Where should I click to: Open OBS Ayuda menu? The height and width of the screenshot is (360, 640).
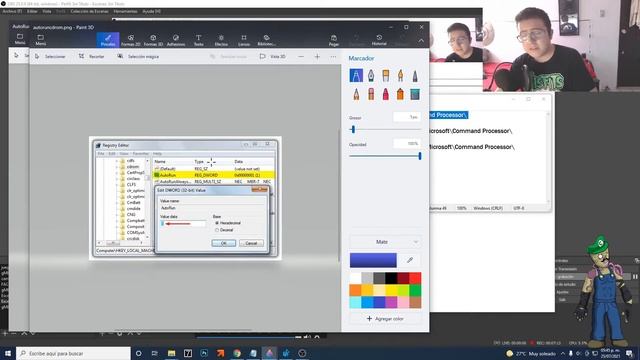151,11
